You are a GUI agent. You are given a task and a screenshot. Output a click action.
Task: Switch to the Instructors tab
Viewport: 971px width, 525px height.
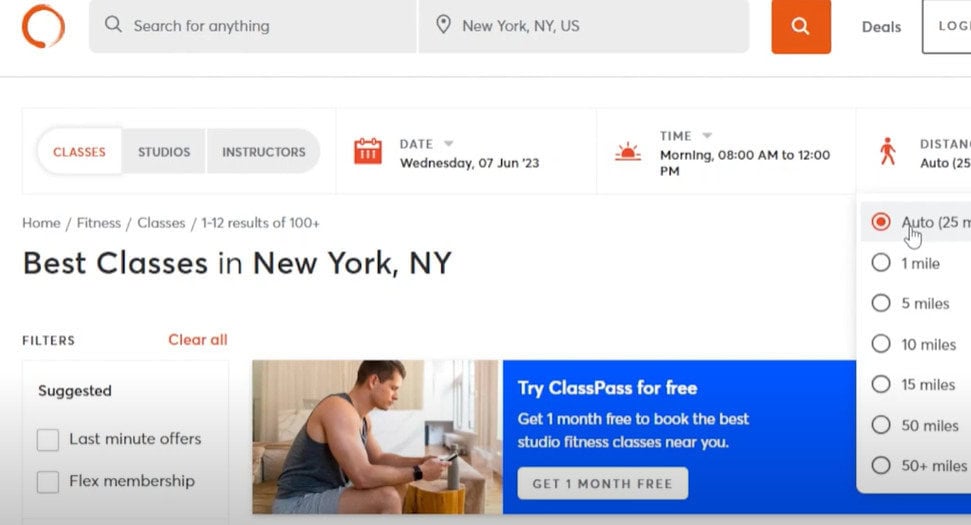pyautogui.click(x=264, y=152)
